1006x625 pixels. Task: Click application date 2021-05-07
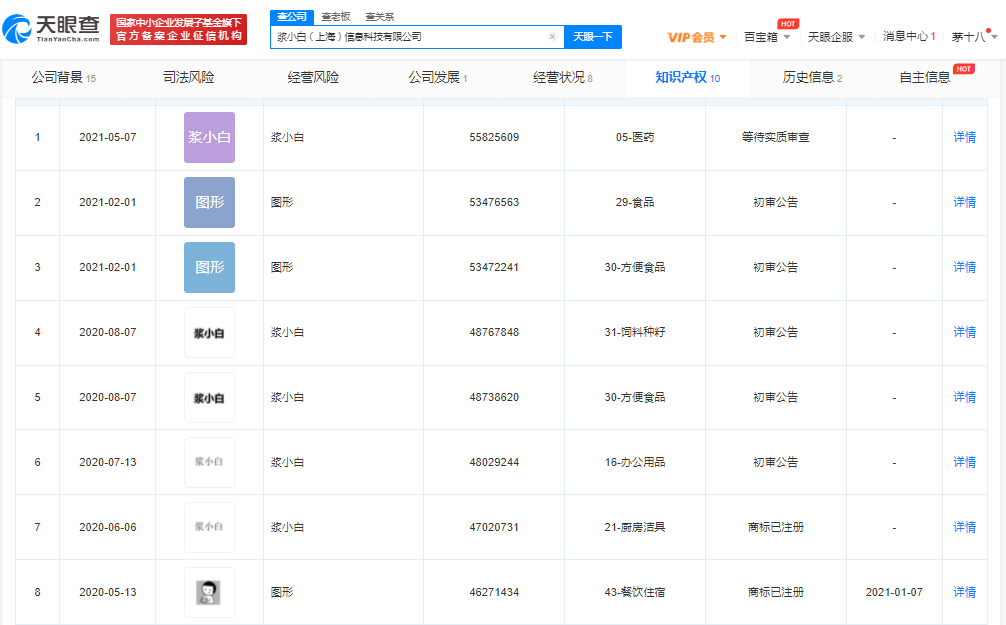108,137
